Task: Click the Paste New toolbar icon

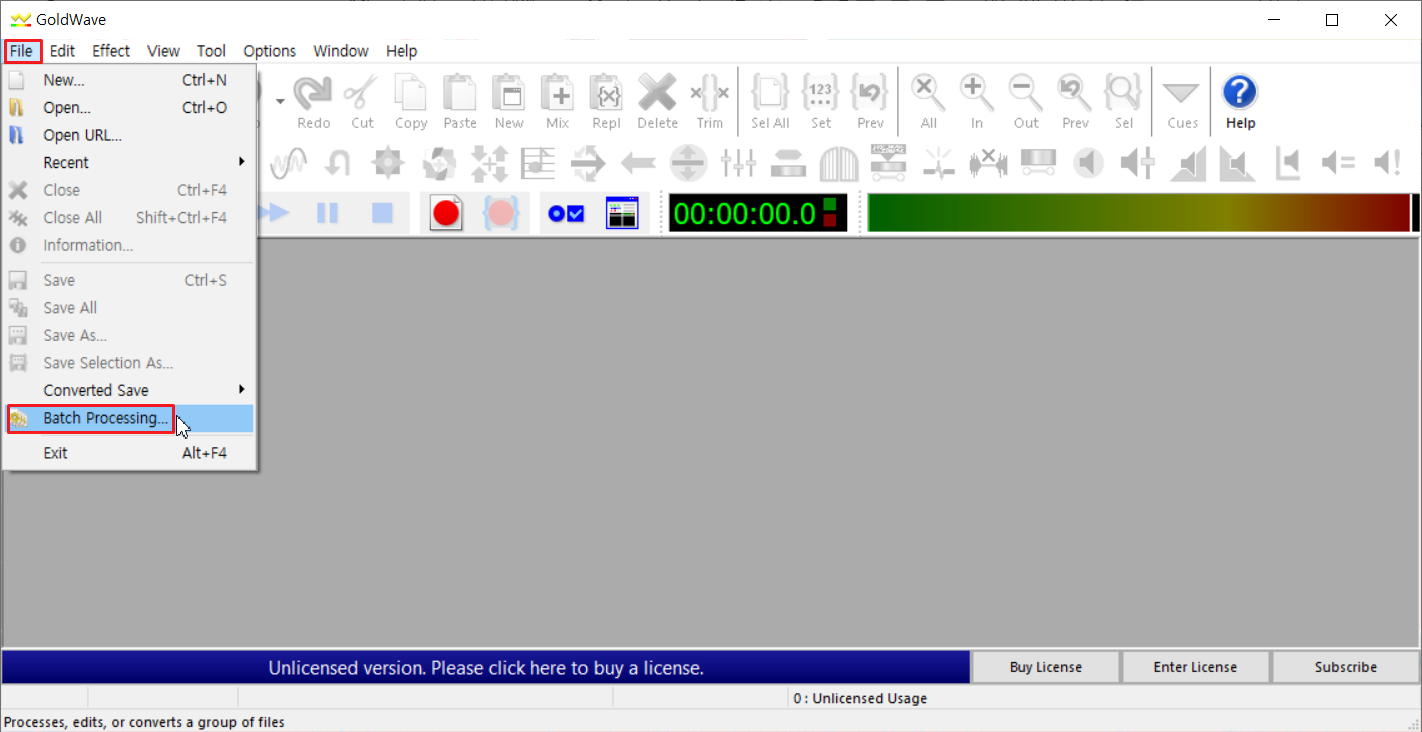Action: click(509, 101)
